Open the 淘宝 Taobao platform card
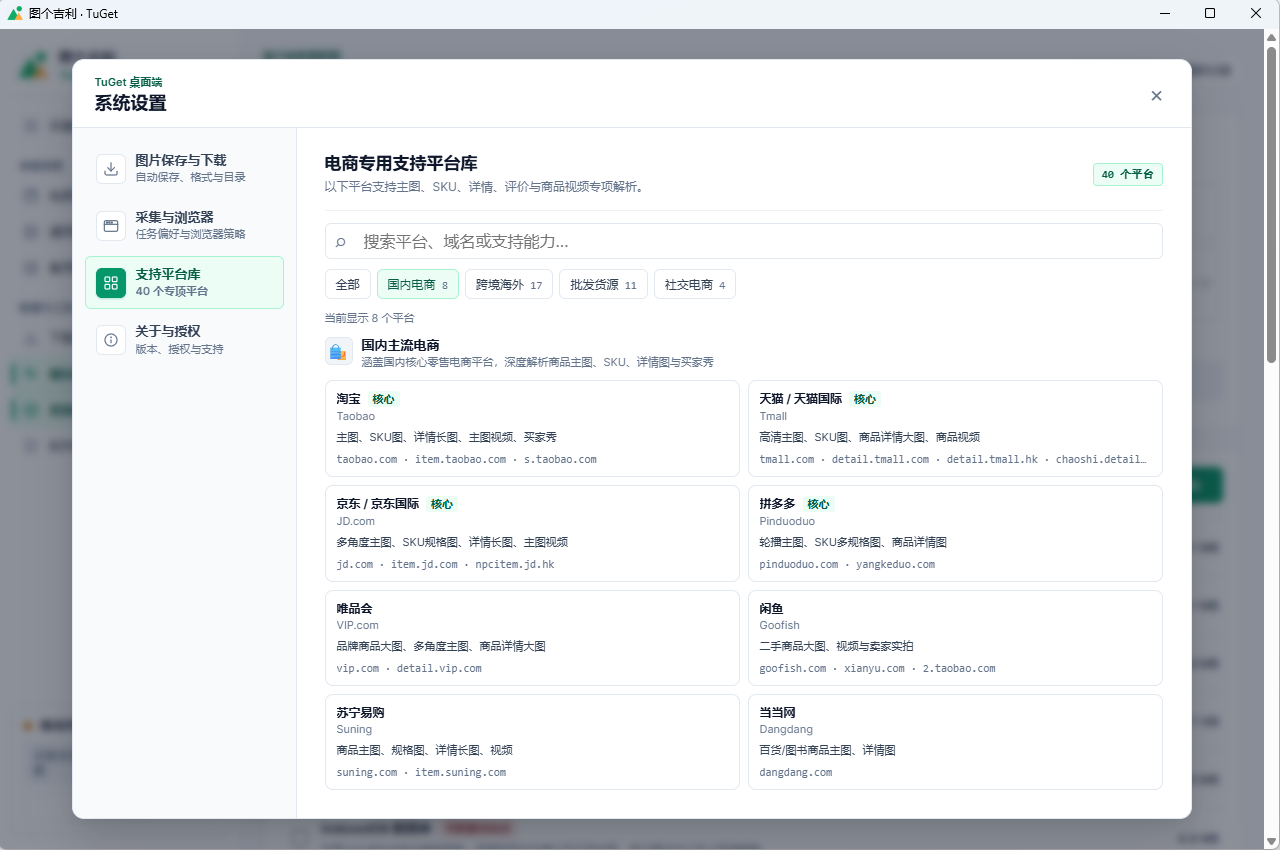The width and height of the screenshot is (1280, 850). 532,428
